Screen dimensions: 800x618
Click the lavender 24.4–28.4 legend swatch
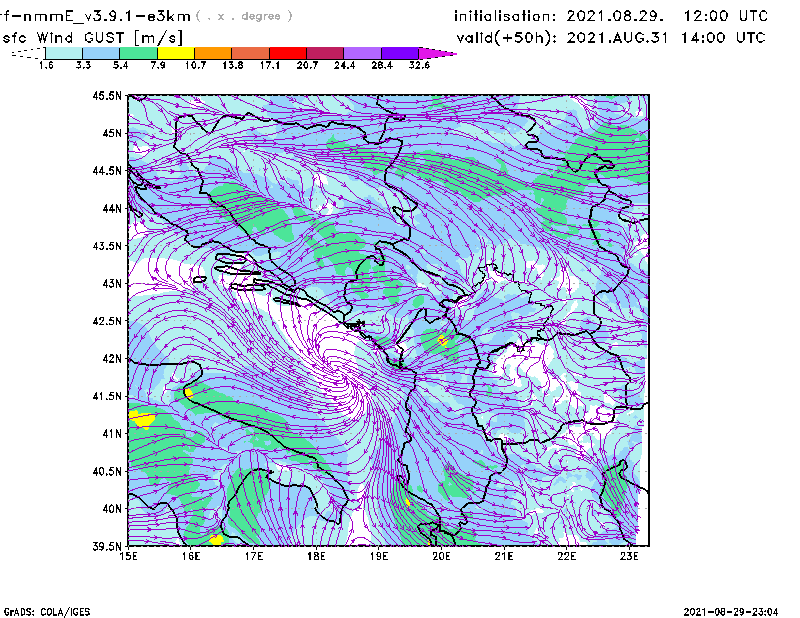(362, 53)
